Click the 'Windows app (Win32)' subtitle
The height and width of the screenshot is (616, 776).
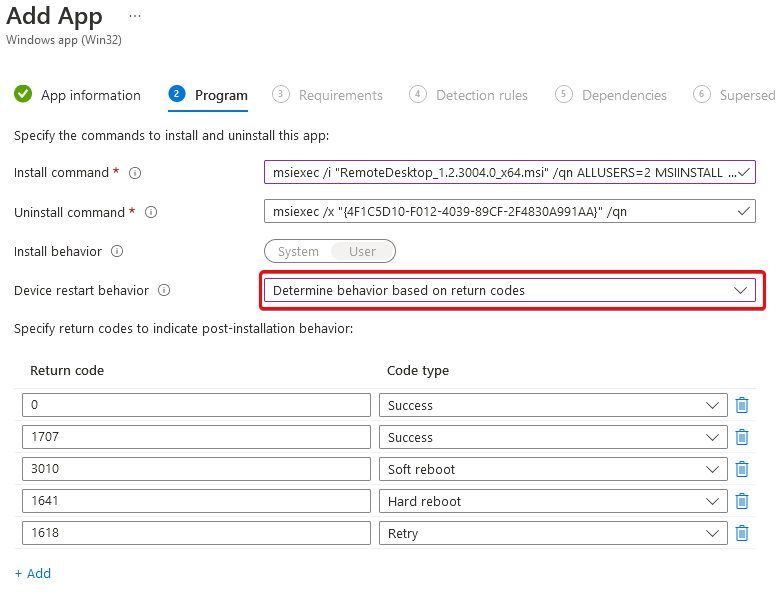(x=64, y=40)
